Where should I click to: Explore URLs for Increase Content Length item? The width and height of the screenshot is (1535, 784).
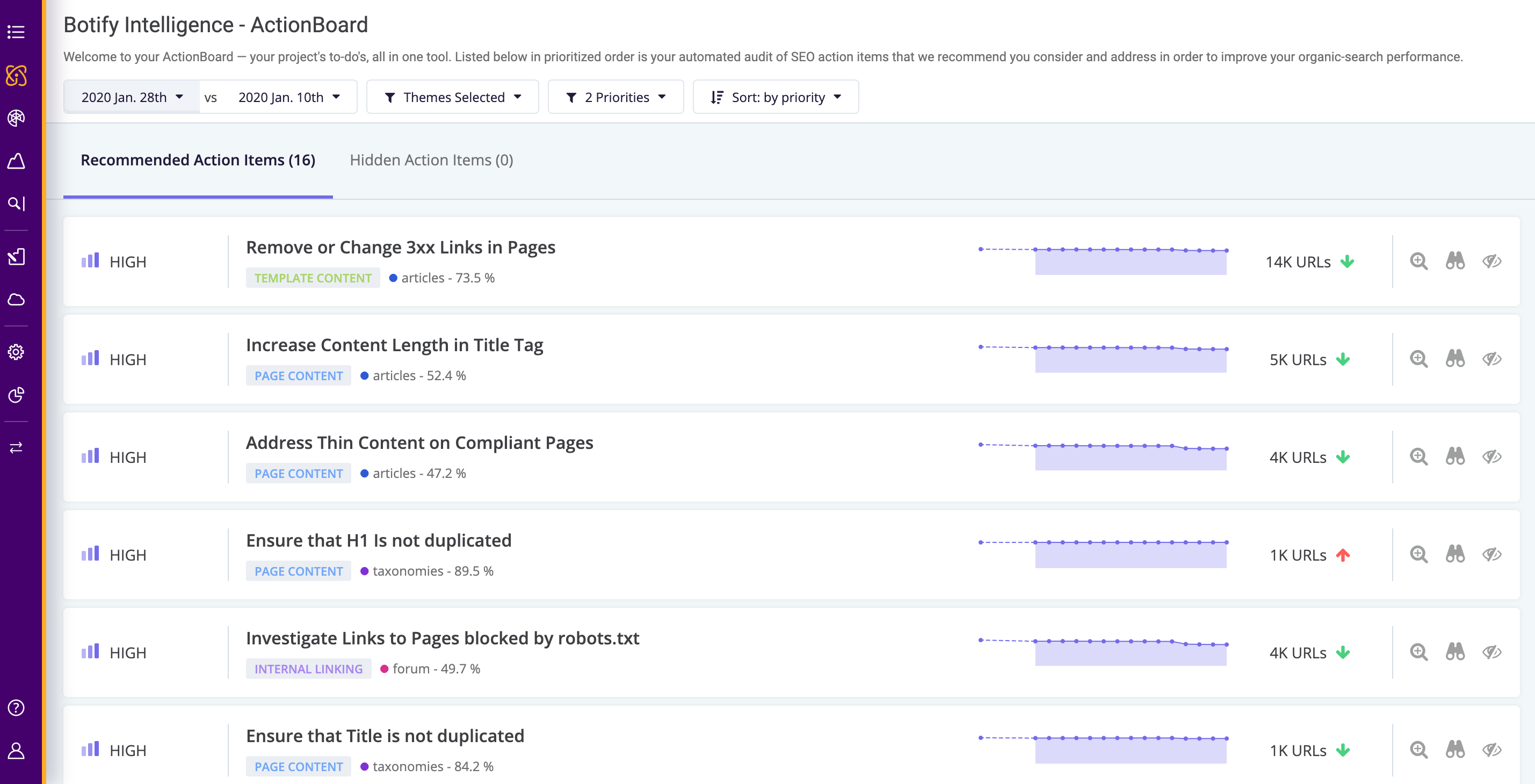tap(1455, 359)
